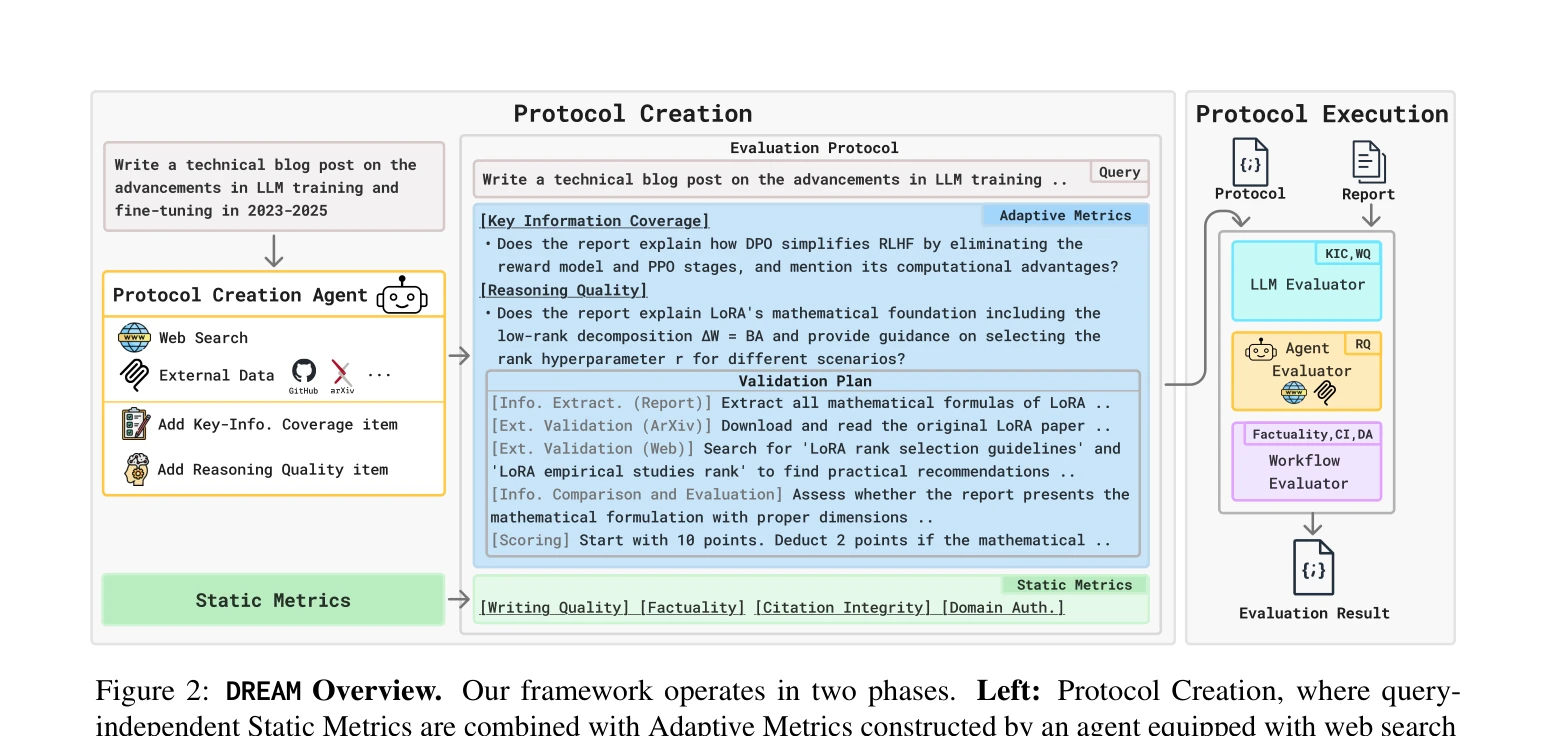This screenshot has height=736, width=1546.
Task: Click the Validation Plan header
Action: [x=805, y=381]
